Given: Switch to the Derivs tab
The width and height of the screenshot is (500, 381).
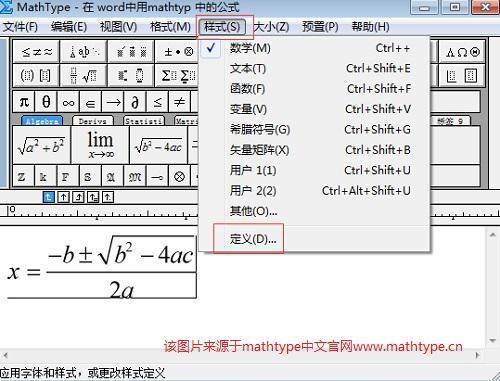Looking at the screenshot, I should tap(93, 121).
